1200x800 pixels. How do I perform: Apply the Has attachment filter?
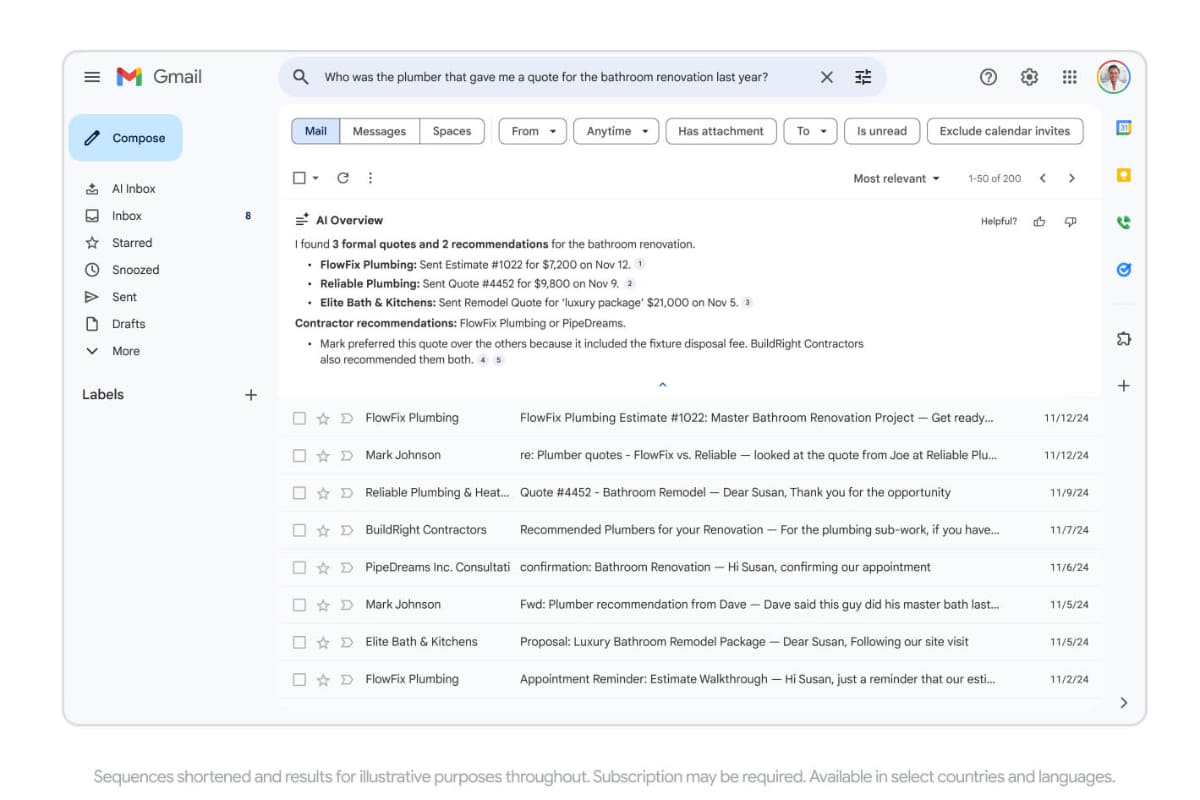click(720, 131)
